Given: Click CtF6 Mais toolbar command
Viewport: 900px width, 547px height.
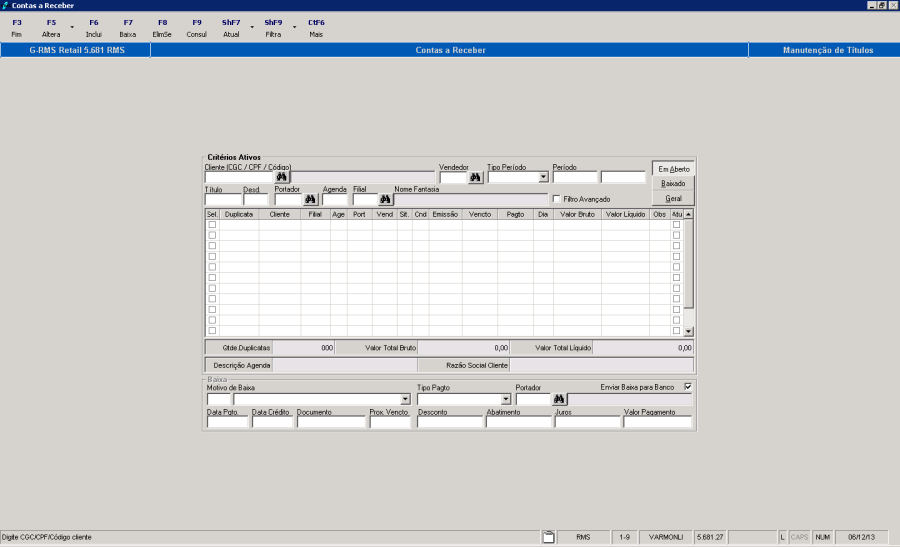Looking at the screenshot, I should pos(316,28).
